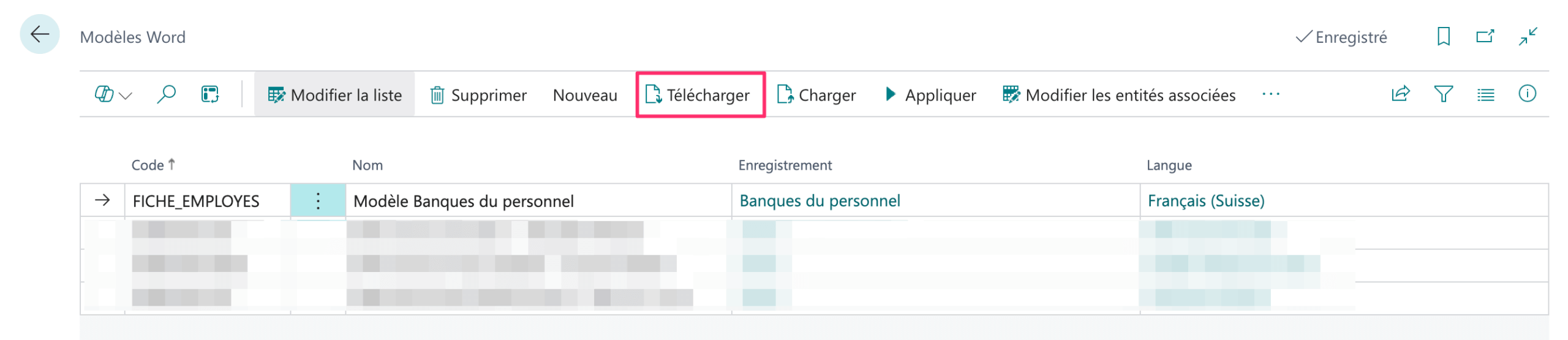The image size is (1568, 340).
Task: Click Appliquer to apply the template
Action: 930,95
